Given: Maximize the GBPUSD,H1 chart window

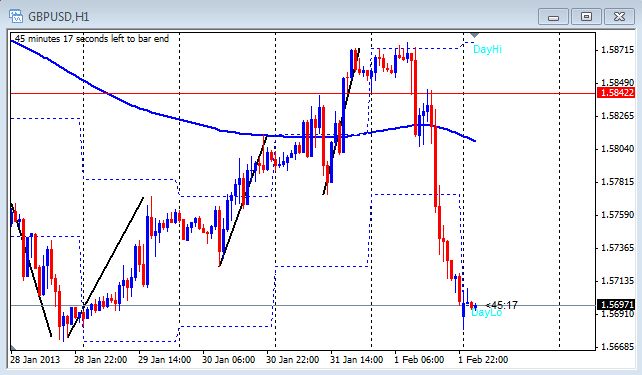Looking at the screenshot, I should [x=586, y=17].
